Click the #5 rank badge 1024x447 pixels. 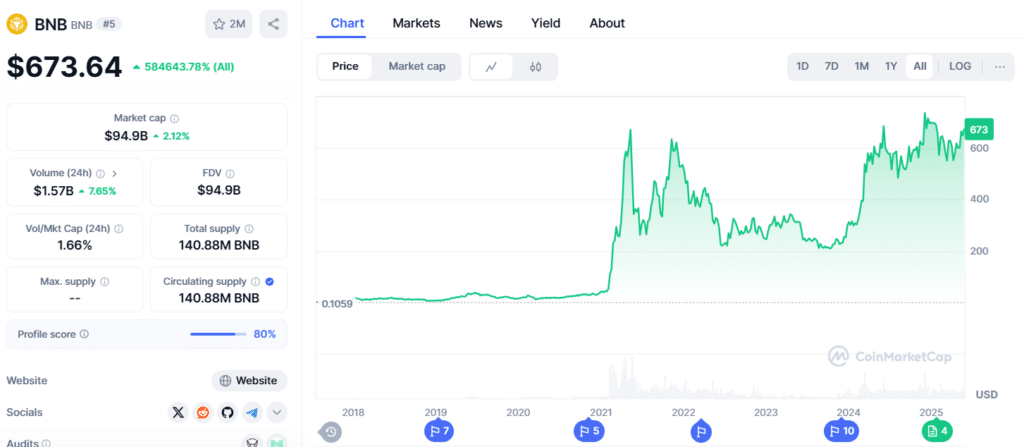coord(109,24)
